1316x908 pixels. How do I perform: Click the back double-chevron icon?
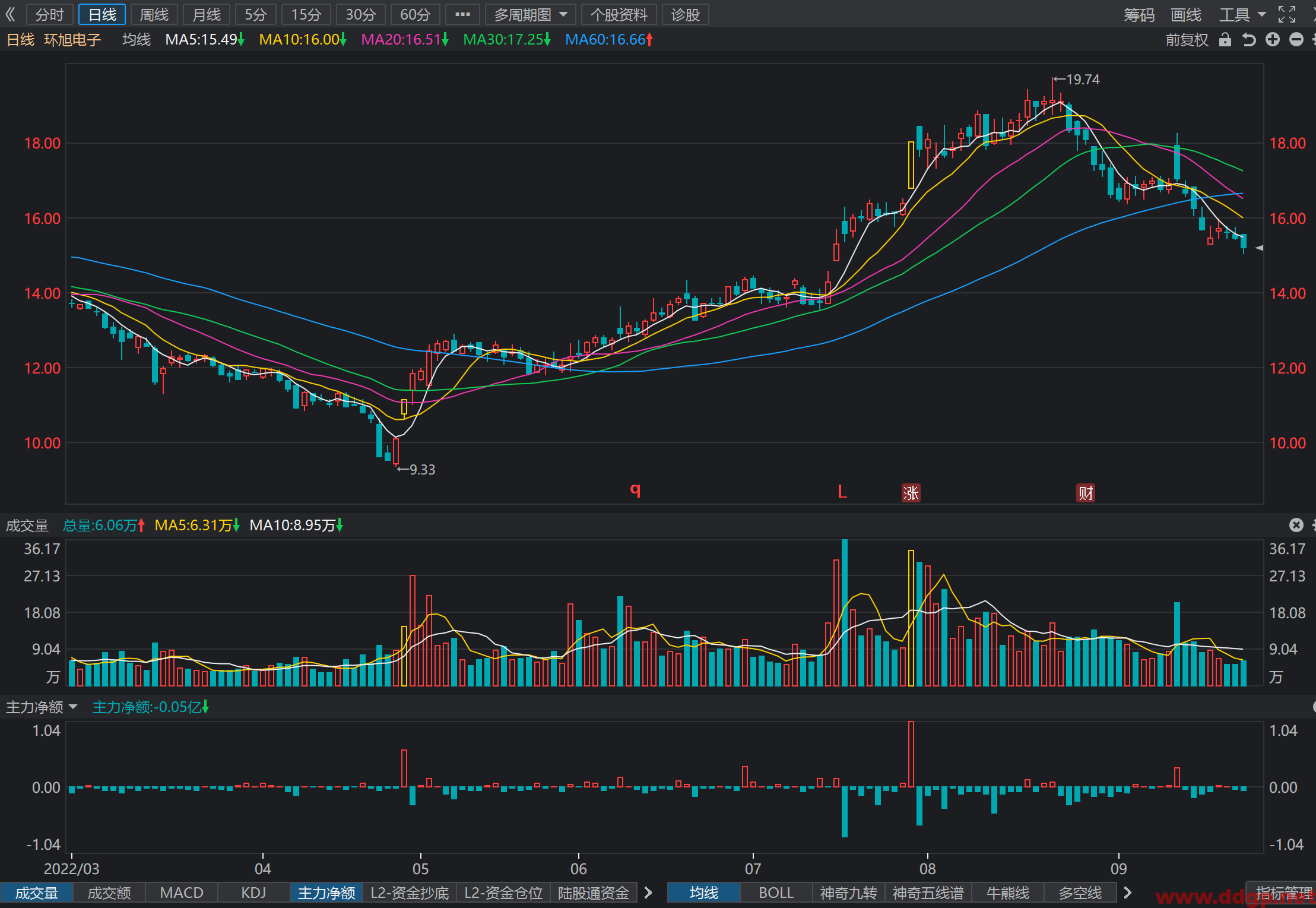[x=9, y=14]
